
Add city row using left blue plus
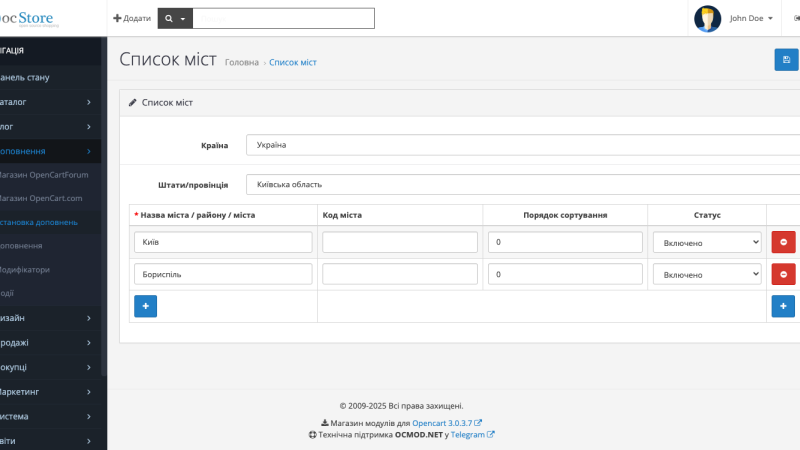145,306
